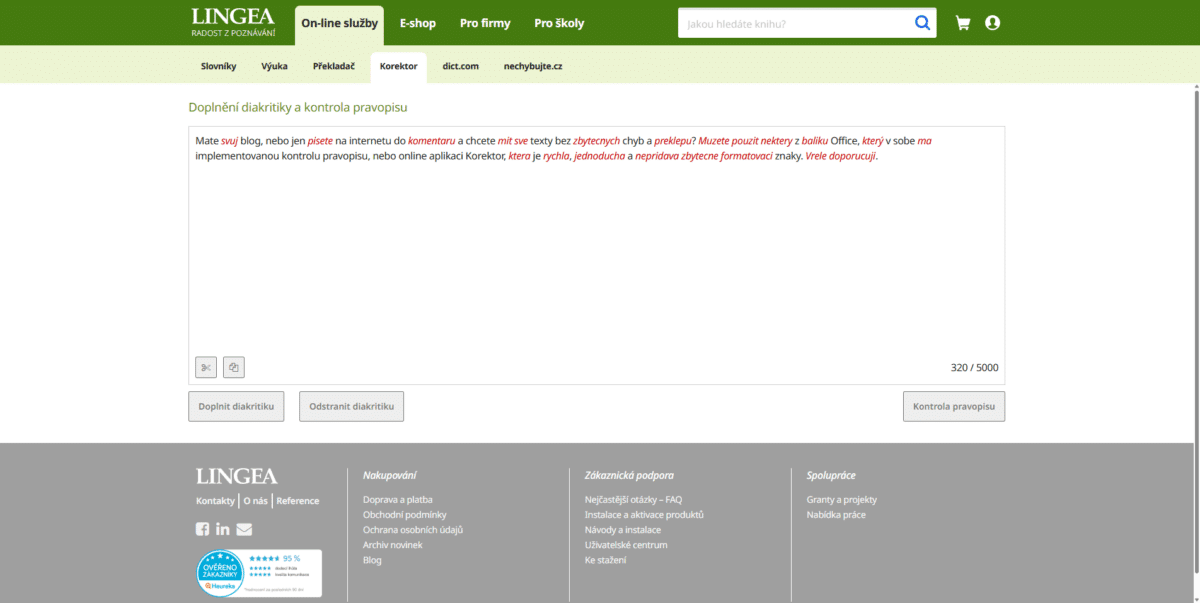Click the scissors cut icon below the text

click(x=206, y=368)
